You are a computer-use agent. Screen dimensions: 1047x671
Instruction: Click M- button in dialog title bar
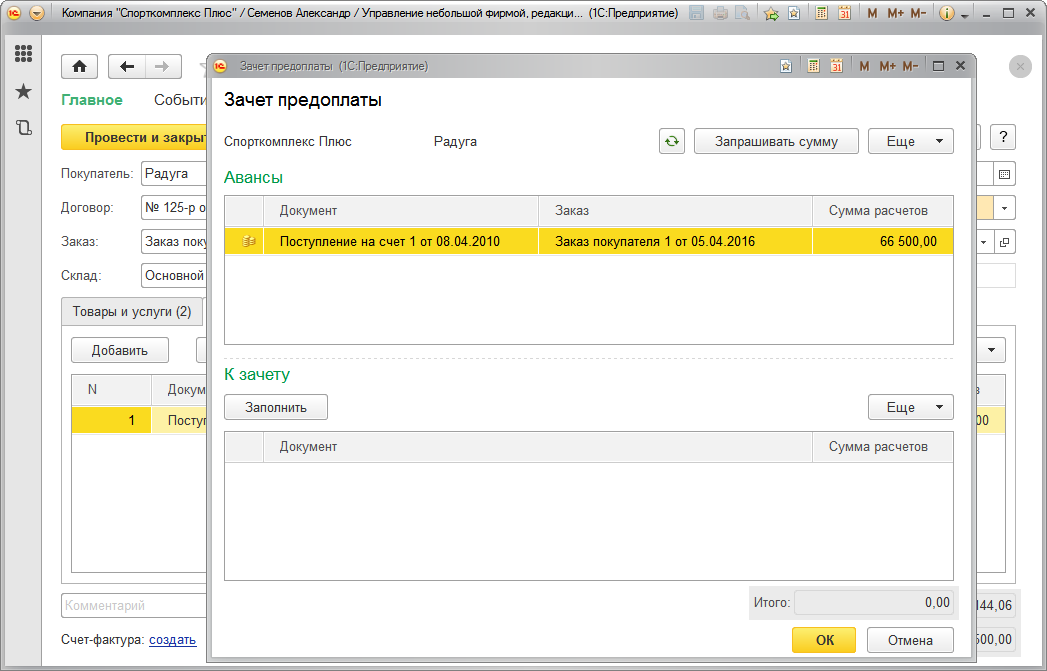pyautogui.click(x=910, y=66)
